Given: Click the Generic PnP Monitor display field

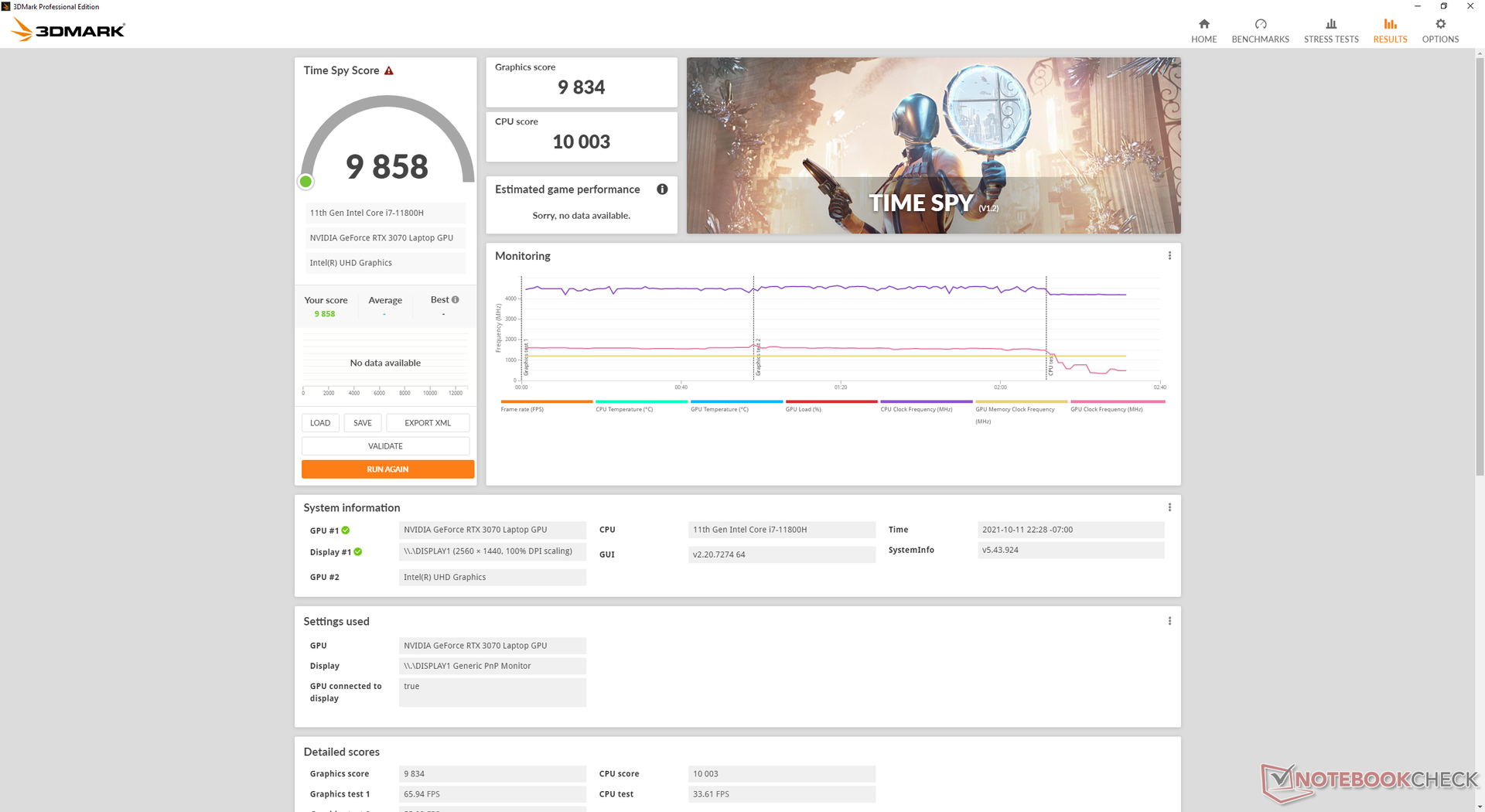Looking at the screenshot, I should coord(493,666).
